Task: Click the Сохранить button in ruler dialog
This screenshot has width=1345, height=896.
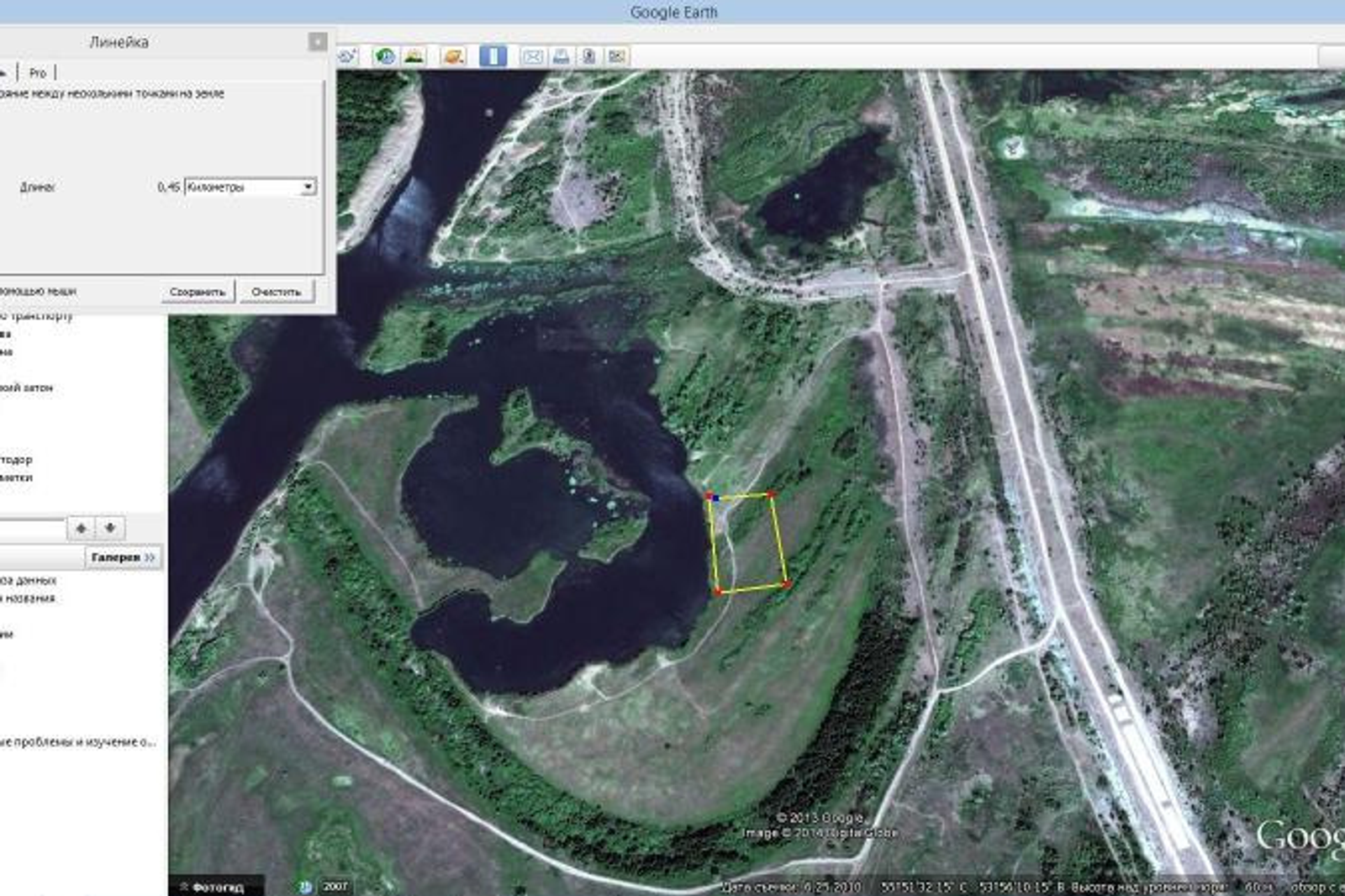Action: (x=198, y=292)
